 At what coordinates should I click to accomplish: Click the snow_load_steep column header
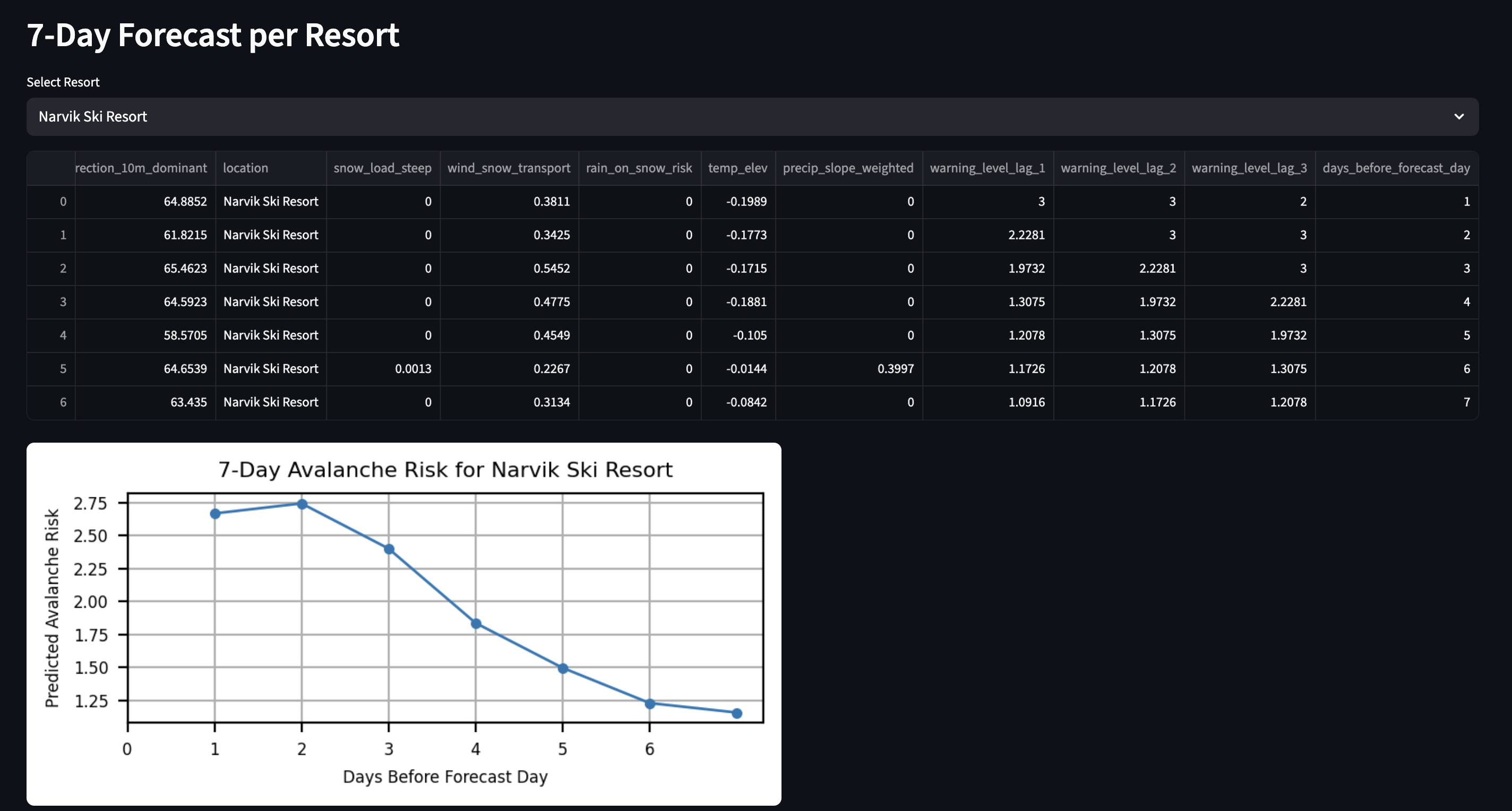click(x=382, y=168)
